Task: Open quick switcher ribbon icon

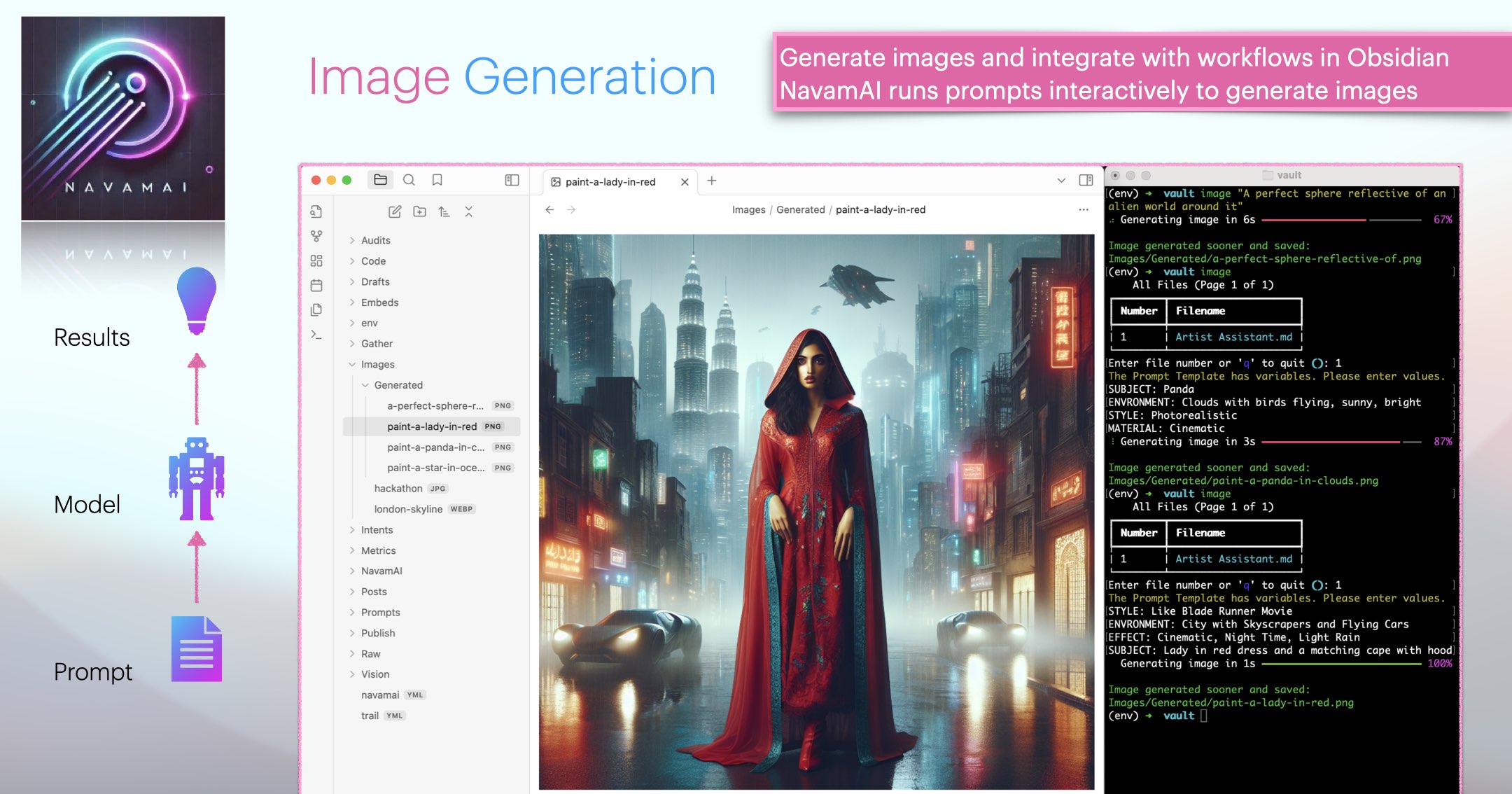Action: [x=316, y=211]
